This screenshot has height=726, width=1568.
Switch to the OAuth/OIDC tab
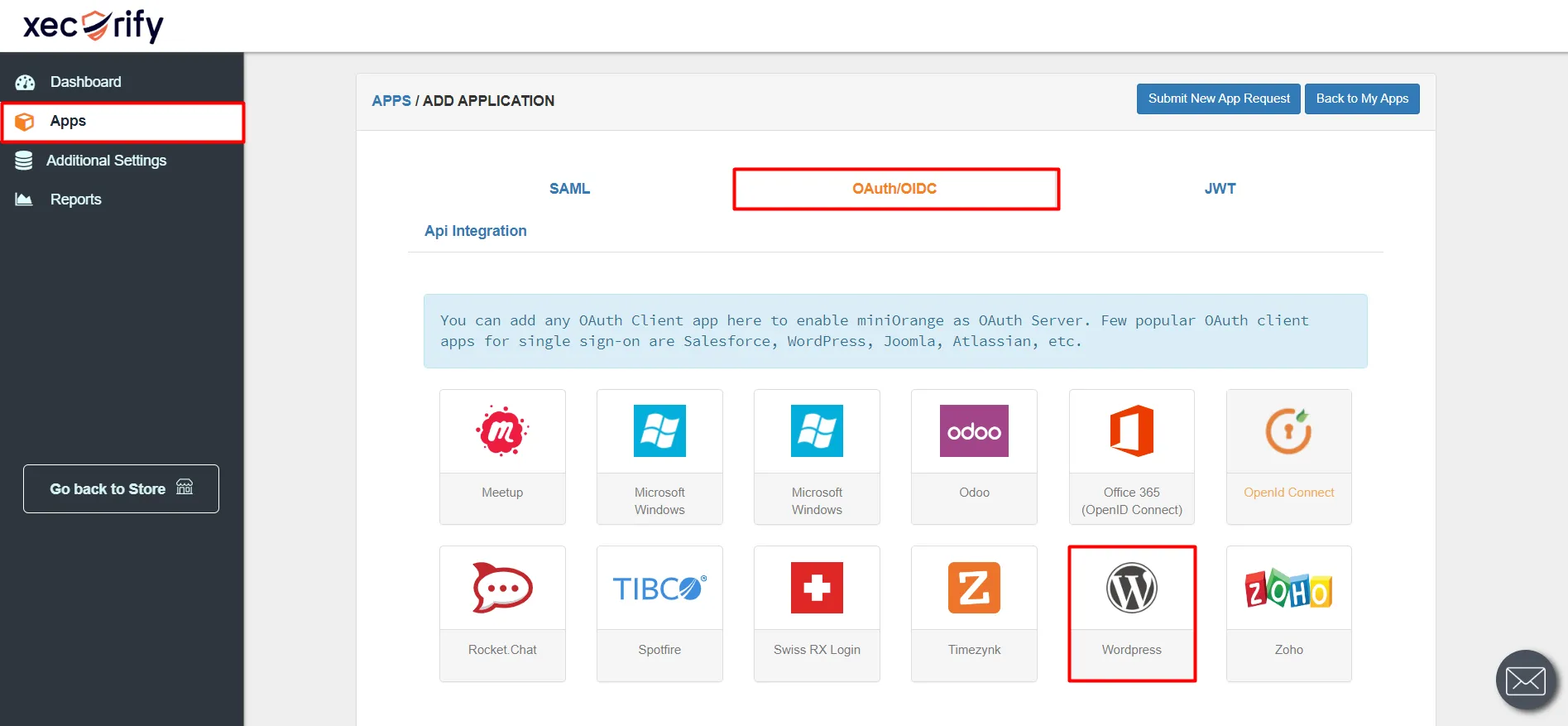(x=895, y=189)
